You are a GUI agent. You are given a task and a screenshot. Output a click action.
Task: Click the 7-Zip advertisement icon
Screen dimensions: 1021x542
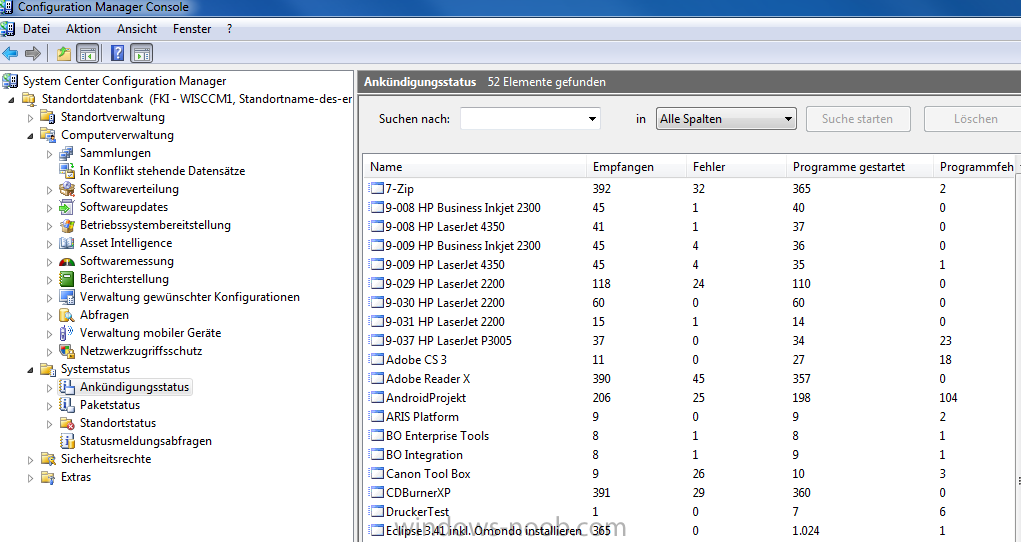[376, 189]
